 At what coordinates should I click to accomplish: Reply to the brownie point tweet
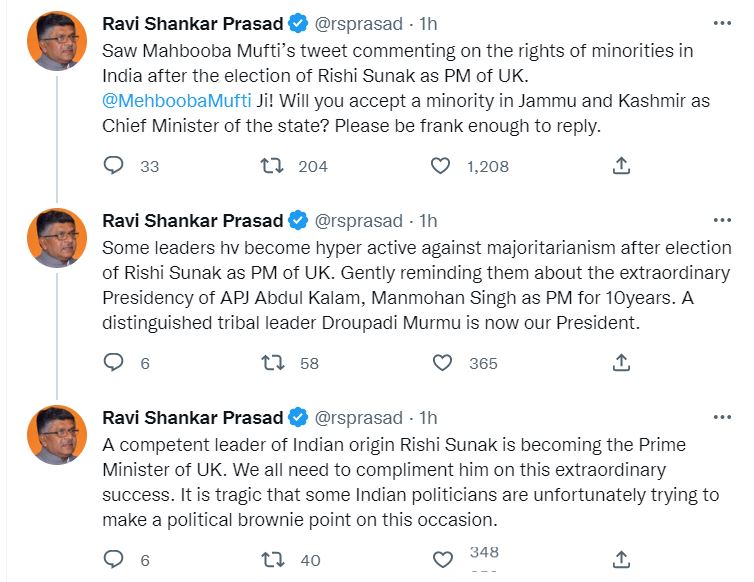pyautogui.click(x=114, y=560)
